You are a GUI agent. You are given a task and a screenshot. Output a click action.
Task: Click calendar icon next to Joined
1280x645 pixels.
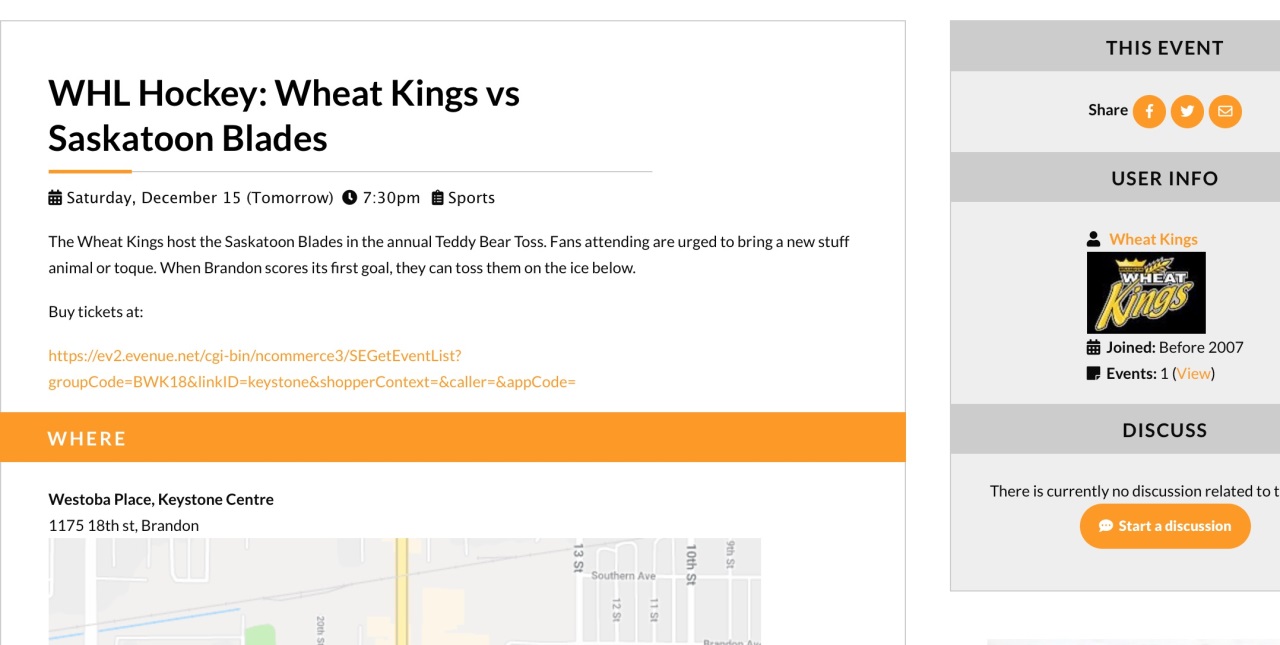click(1094, 348)
